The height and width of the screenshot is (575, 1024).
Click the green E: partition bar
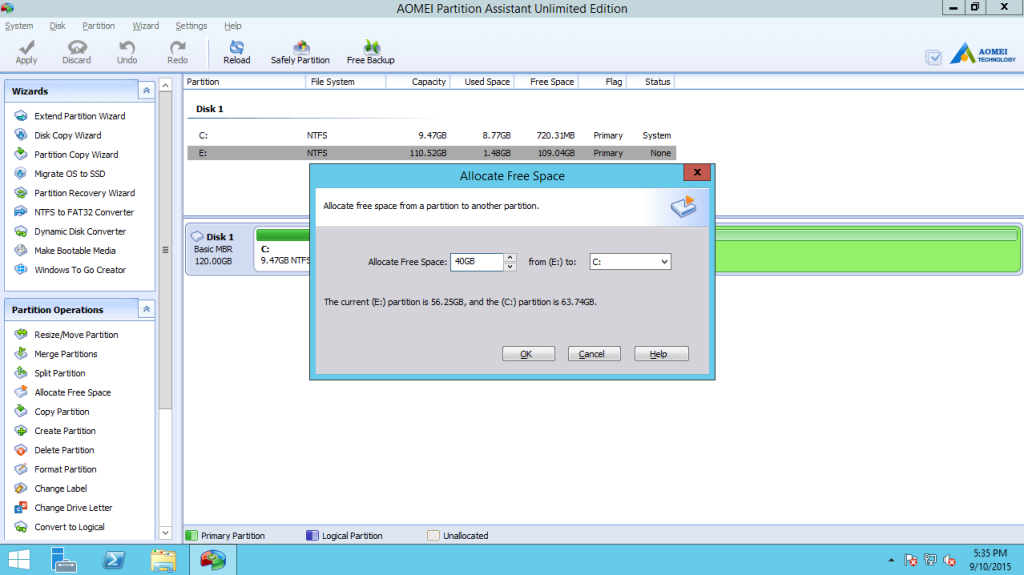(x=867, y=249)
